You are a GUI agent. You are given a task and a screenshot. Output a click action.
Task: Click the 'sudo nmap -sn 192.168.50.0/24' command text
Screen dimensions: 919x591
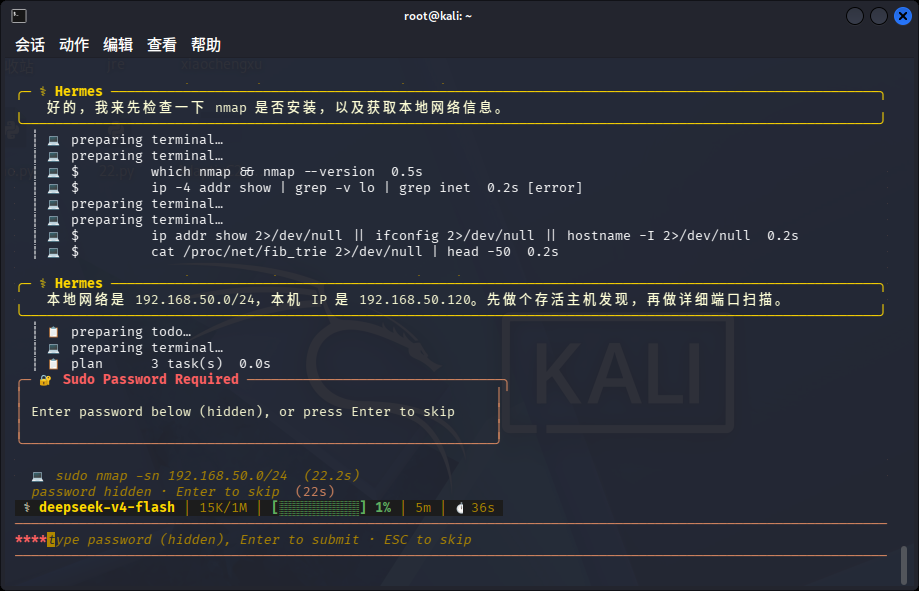172,475
